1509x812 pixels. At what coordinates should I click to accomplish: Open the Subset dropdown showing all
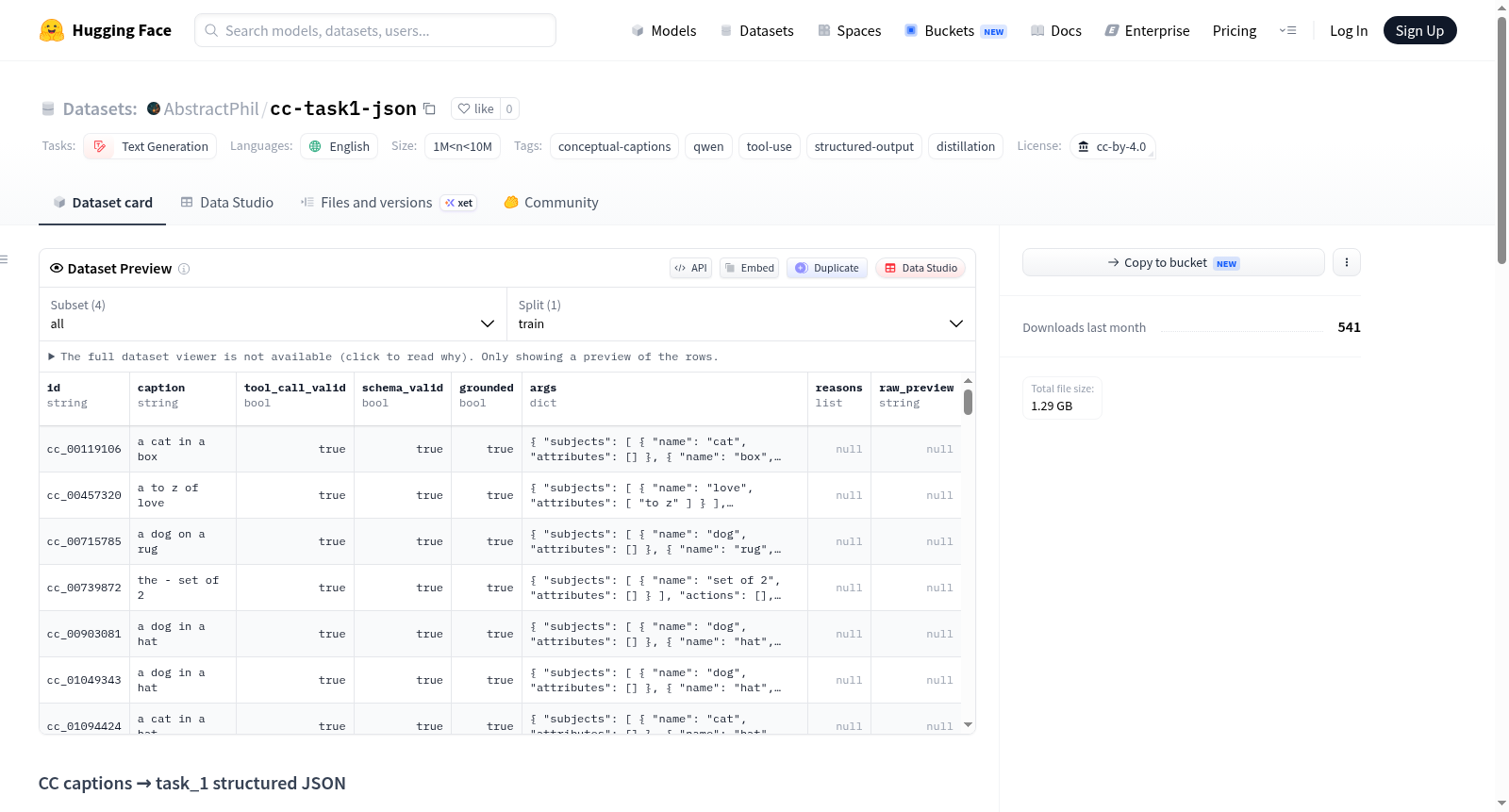pos(273,314)
